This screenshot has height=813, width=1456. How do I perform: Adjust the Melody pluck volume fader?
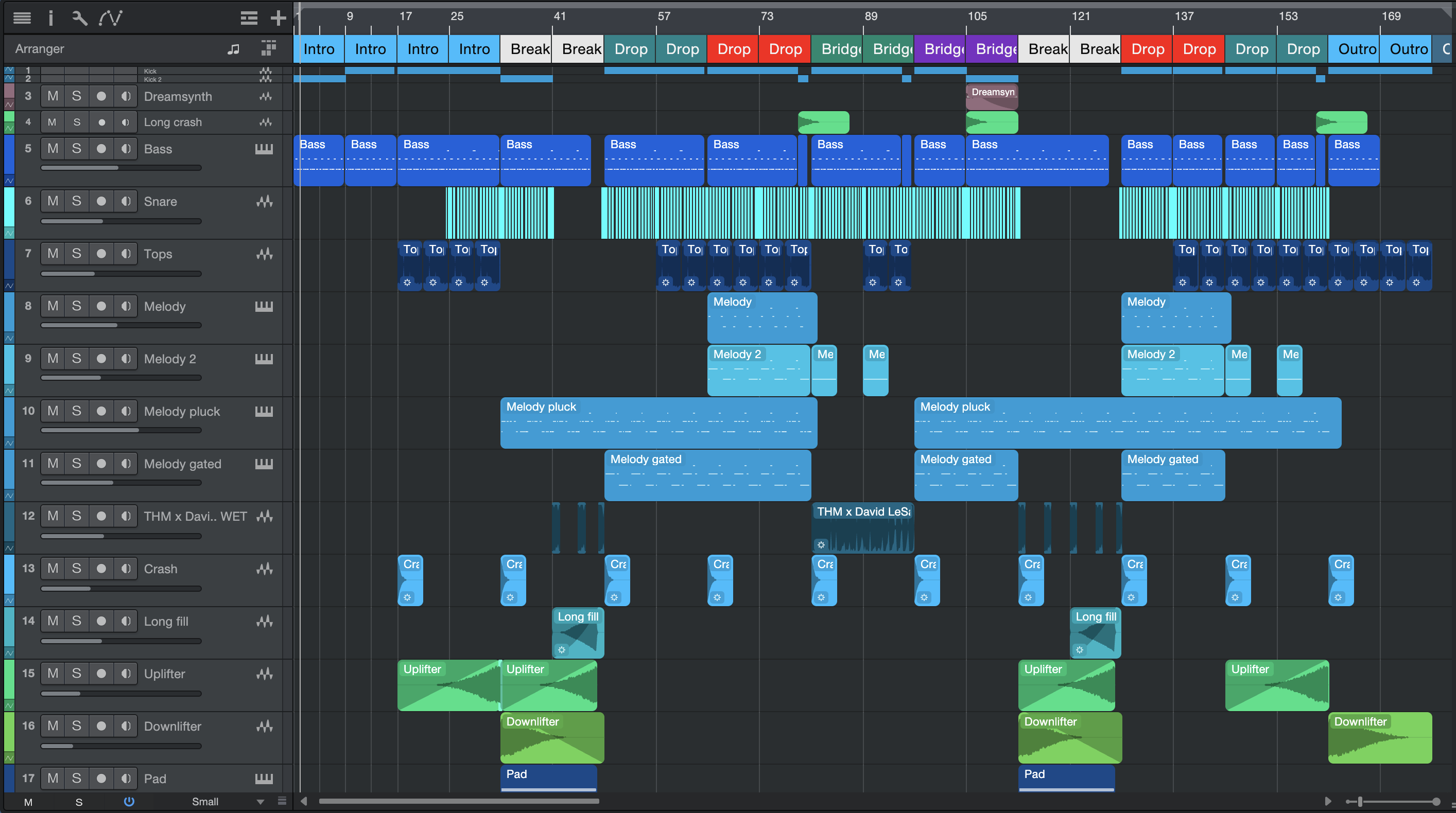point(121,431)
